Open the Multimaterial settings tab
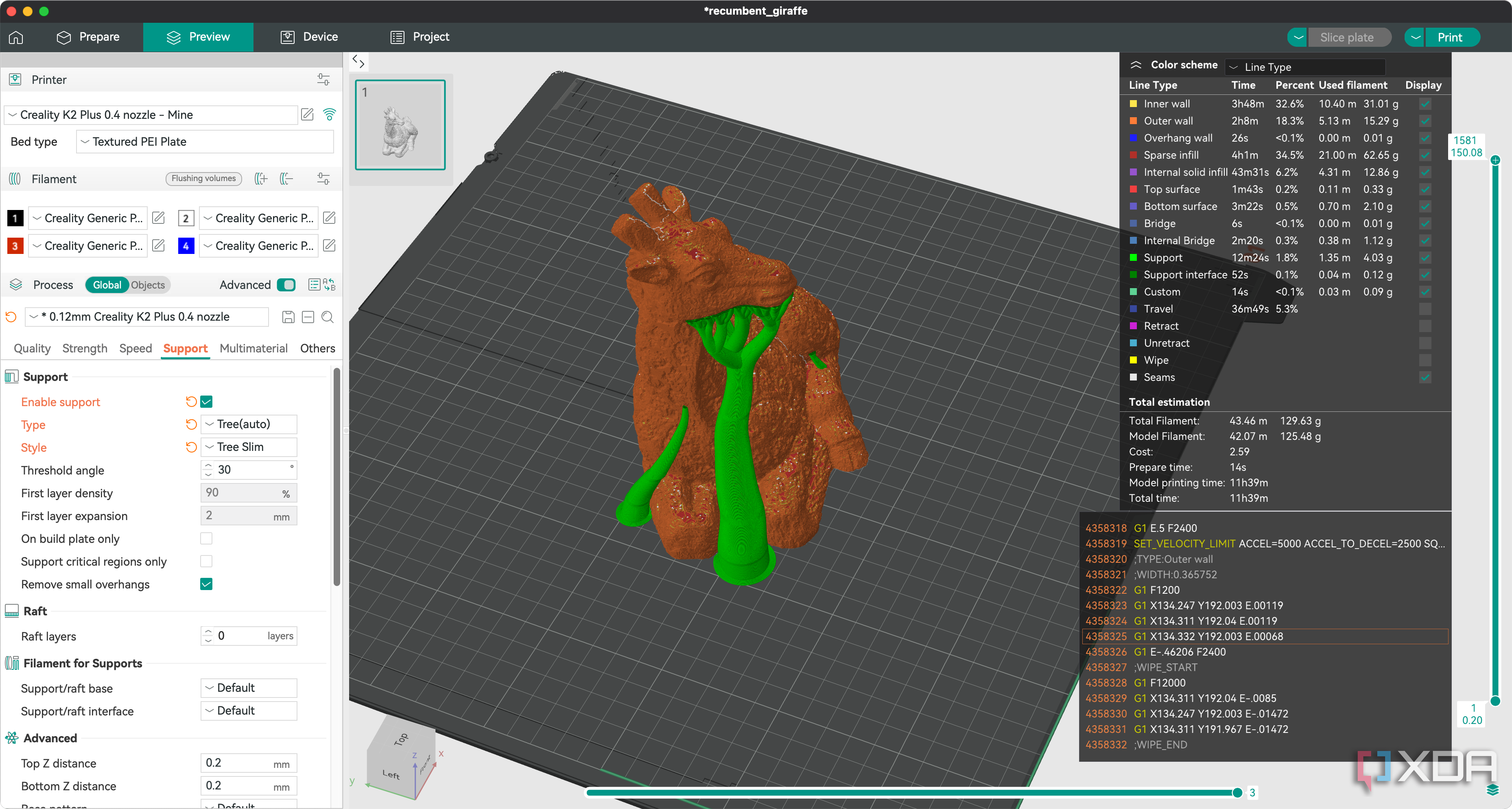This screenshot has width=1512, height=809. pyautogui.click(x=253, y=348)
